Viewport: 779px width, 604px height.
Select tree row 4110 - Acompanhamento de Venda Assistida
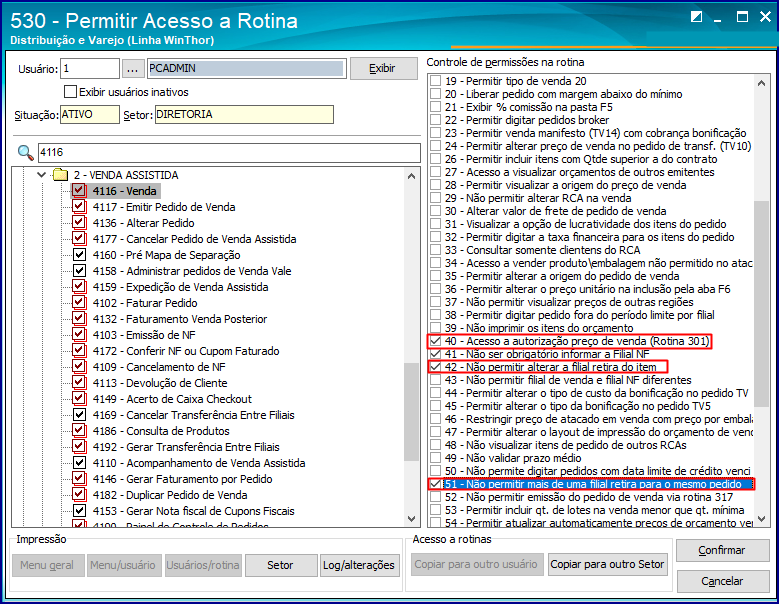[x=199, y=463]
